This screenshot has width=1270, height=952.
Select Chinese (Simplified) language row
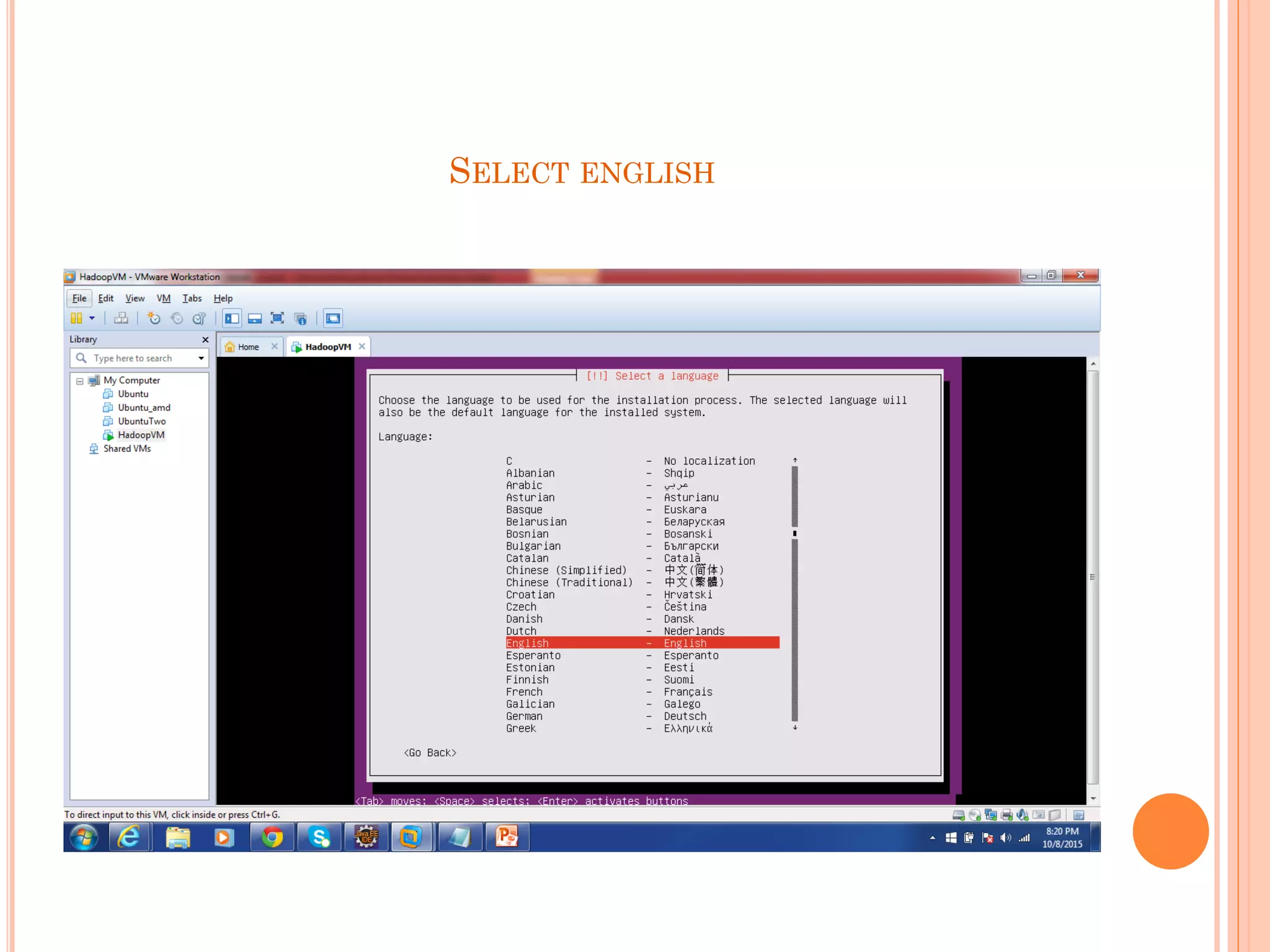pos(642,570)
